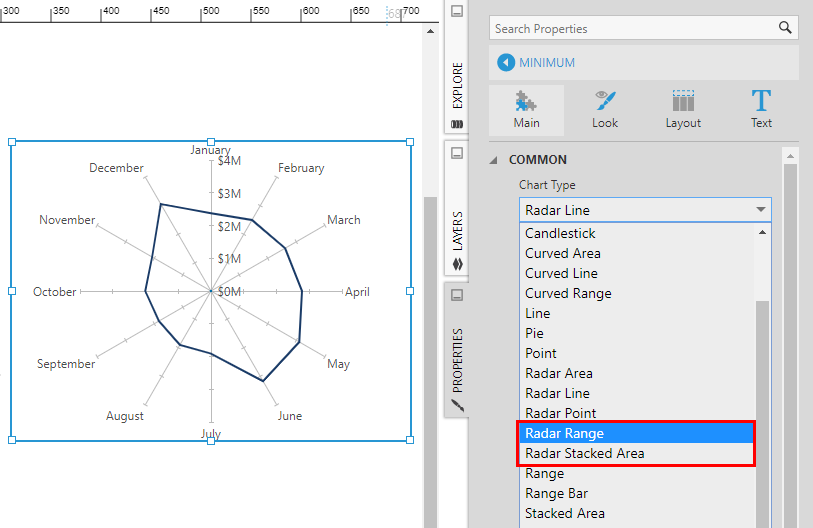Click the chart's right-middle selection handle
The width and height of the screenshot is (813, 528).
410,291
